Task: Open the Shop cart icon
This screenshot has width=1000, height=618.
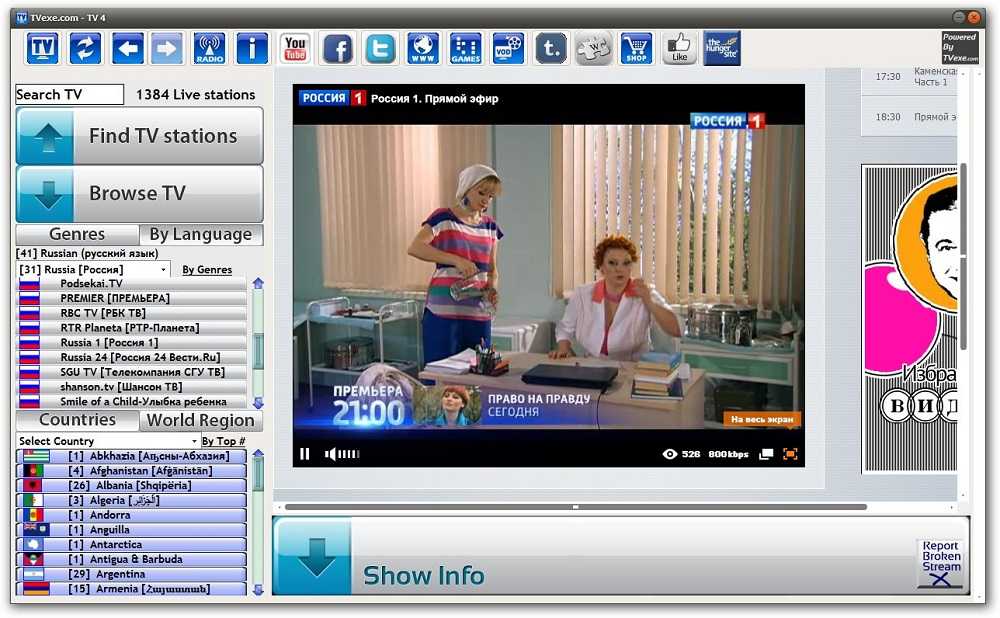Action: coord(636,48)
